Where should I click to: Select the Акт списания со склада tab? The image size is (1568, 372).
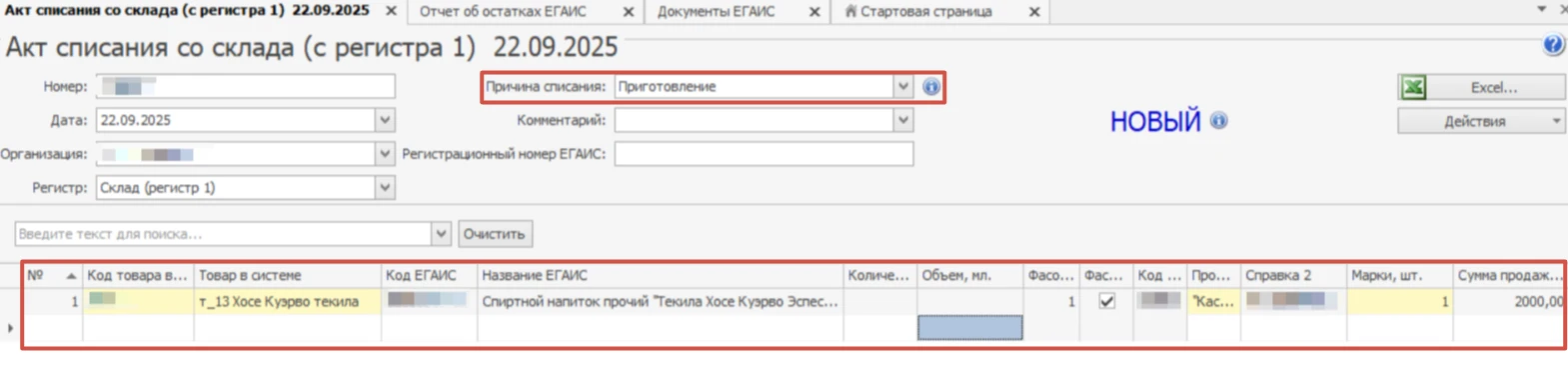(x=187, y=10)
